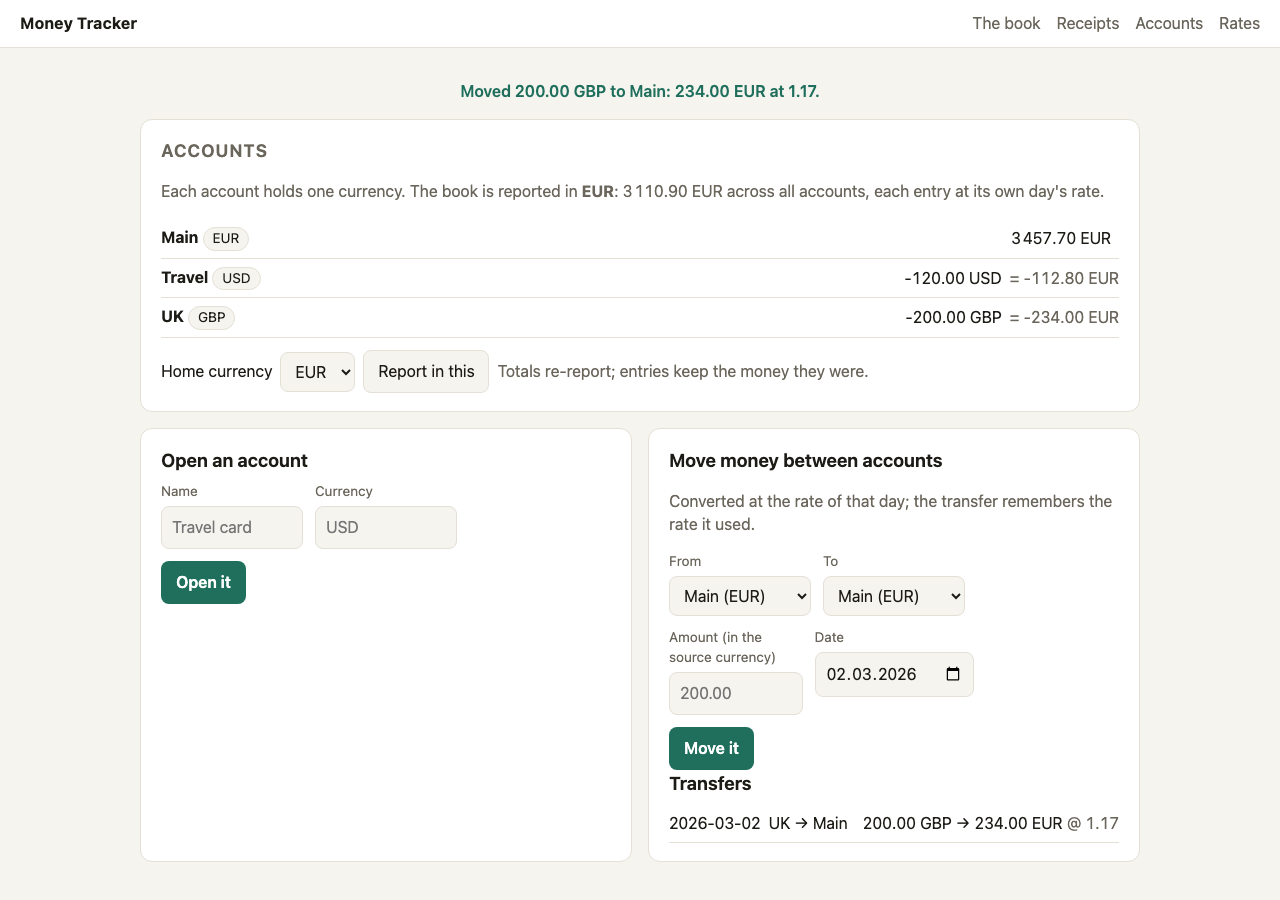
Task: Click the GBP badge next to UK
Action: pos(211,317)
